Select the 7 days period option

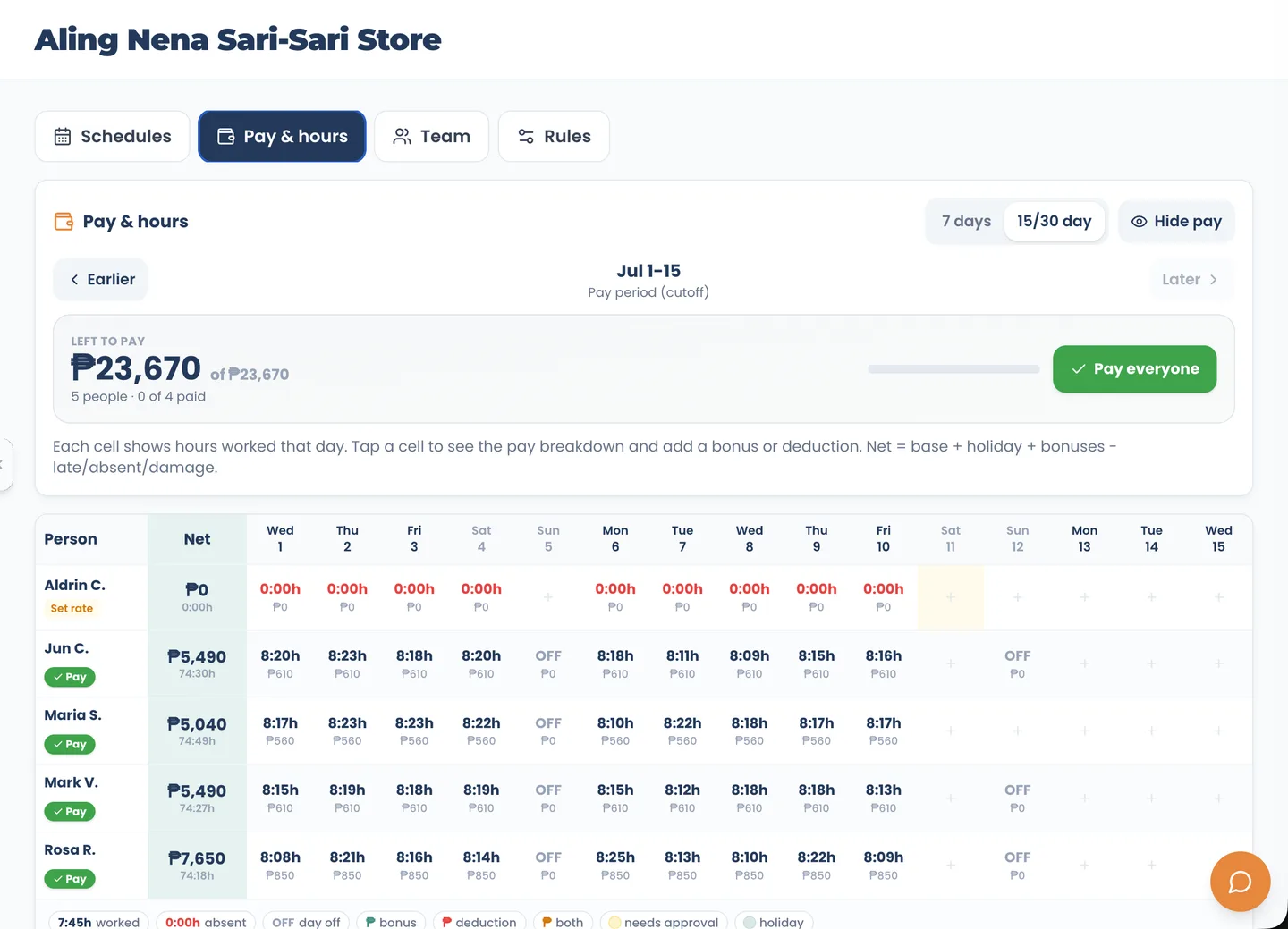(966, 221)
